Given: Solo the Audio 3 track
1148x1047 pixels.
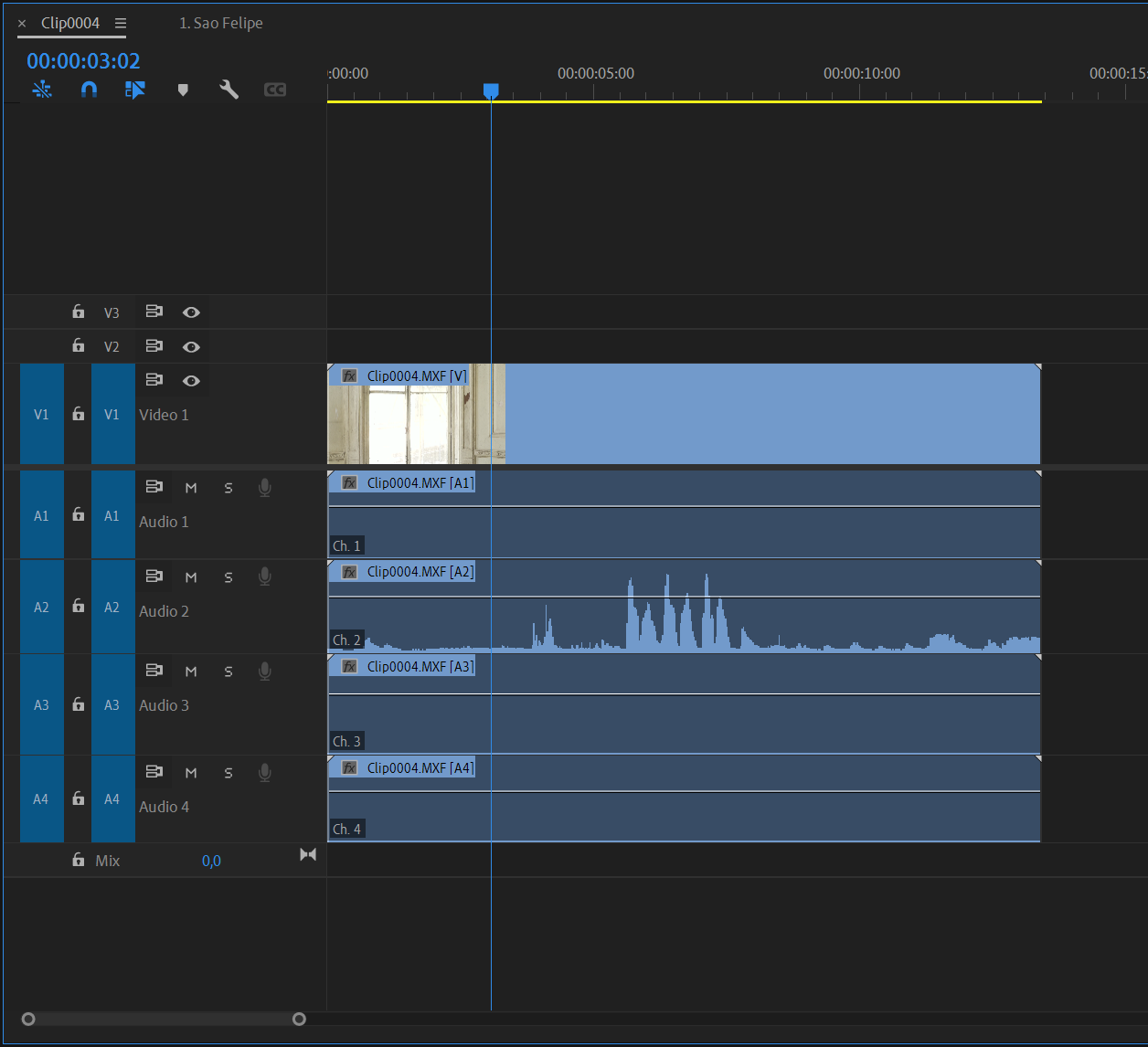Looking at the screenshot, I should [x=228, y=671].
